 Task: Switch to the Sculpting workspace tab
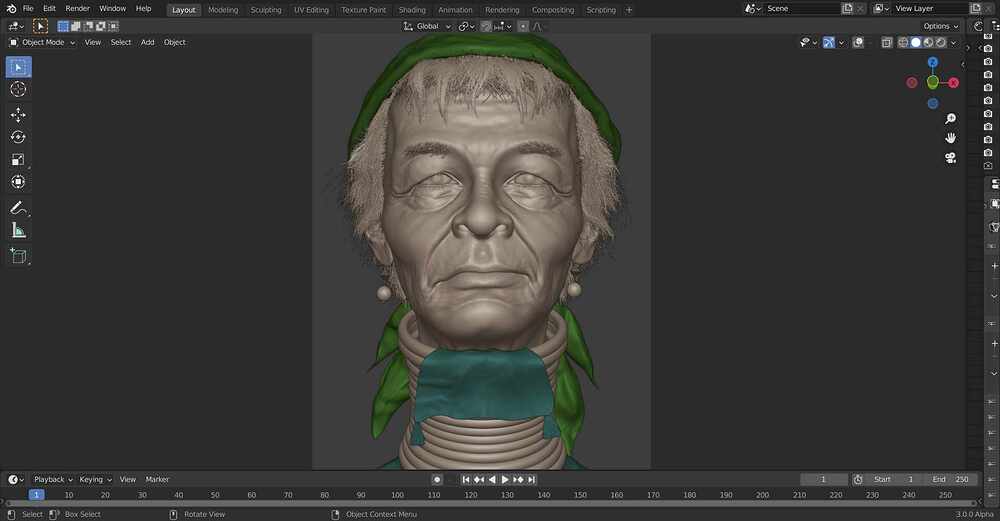click(266, 10)
